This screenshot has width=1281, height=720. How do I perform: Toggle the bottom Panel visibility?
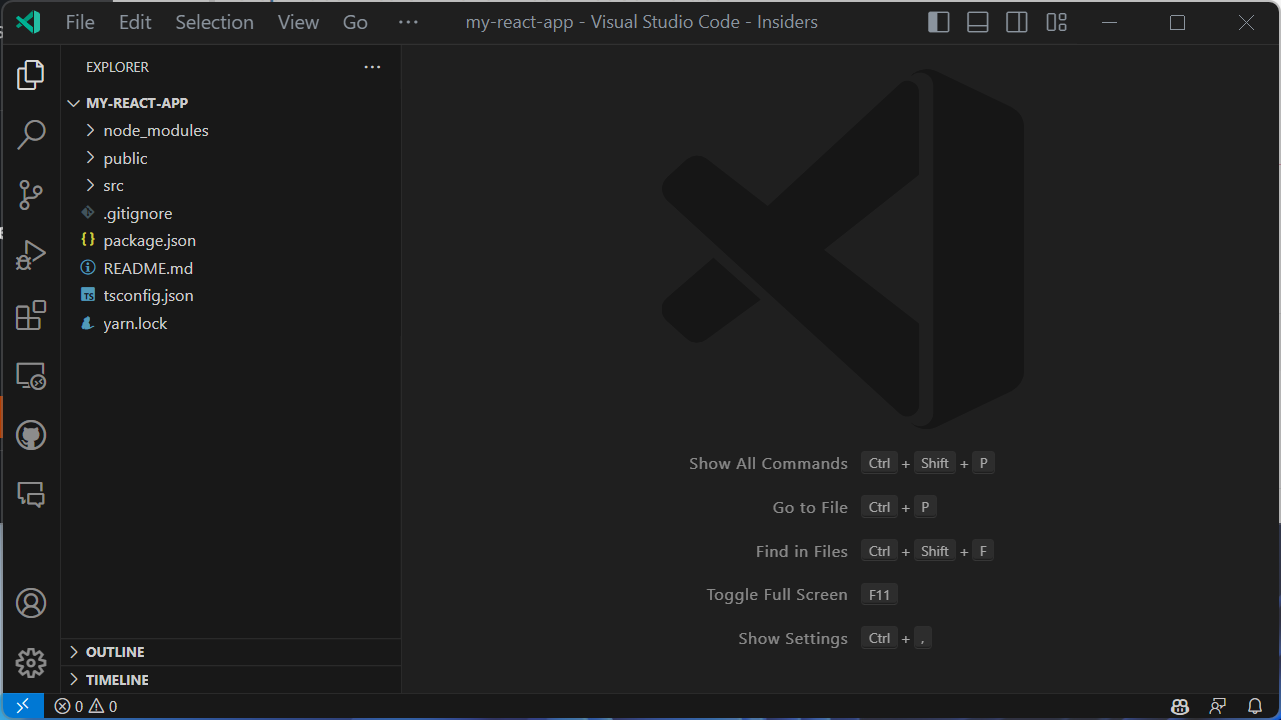pos(977,22)
